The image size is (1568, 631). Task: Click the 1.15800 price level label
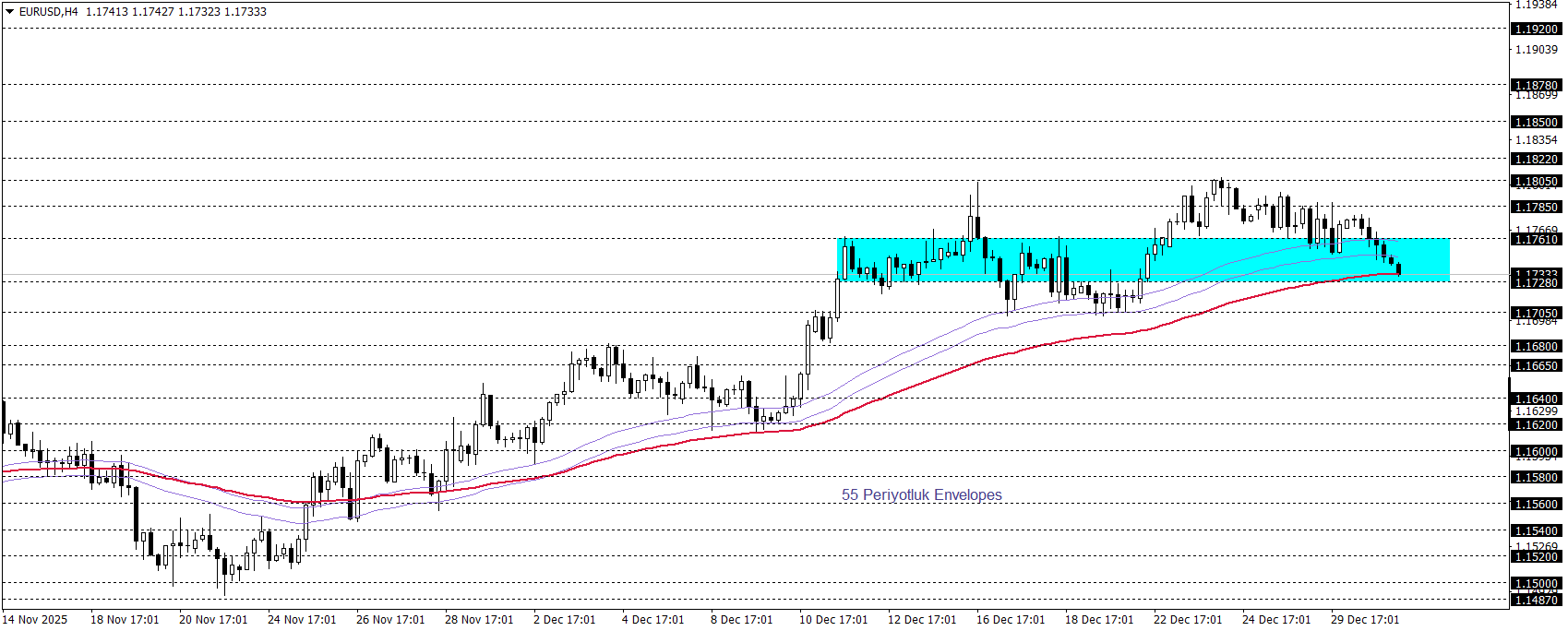1537,478
